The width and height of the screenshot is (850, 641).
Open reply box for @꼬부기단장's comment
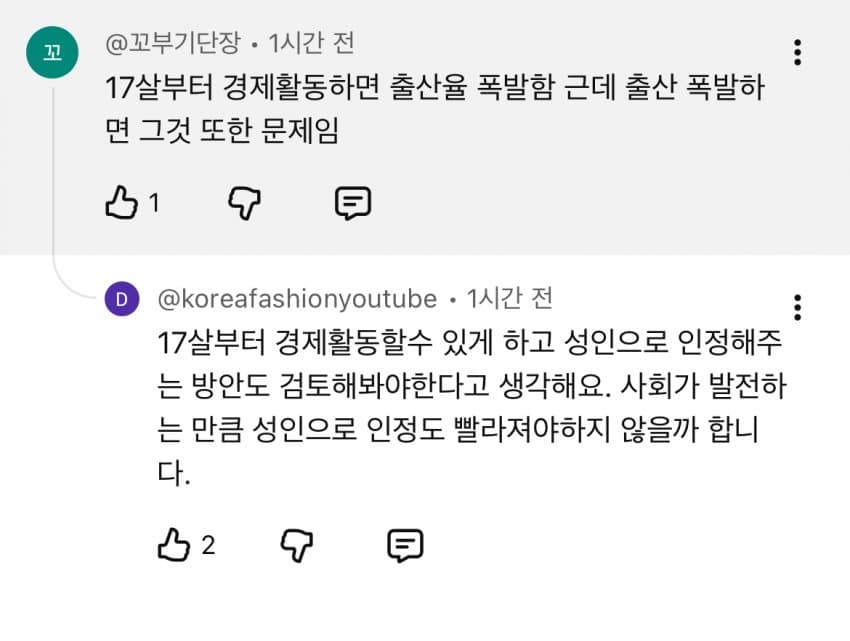(352, 203)
